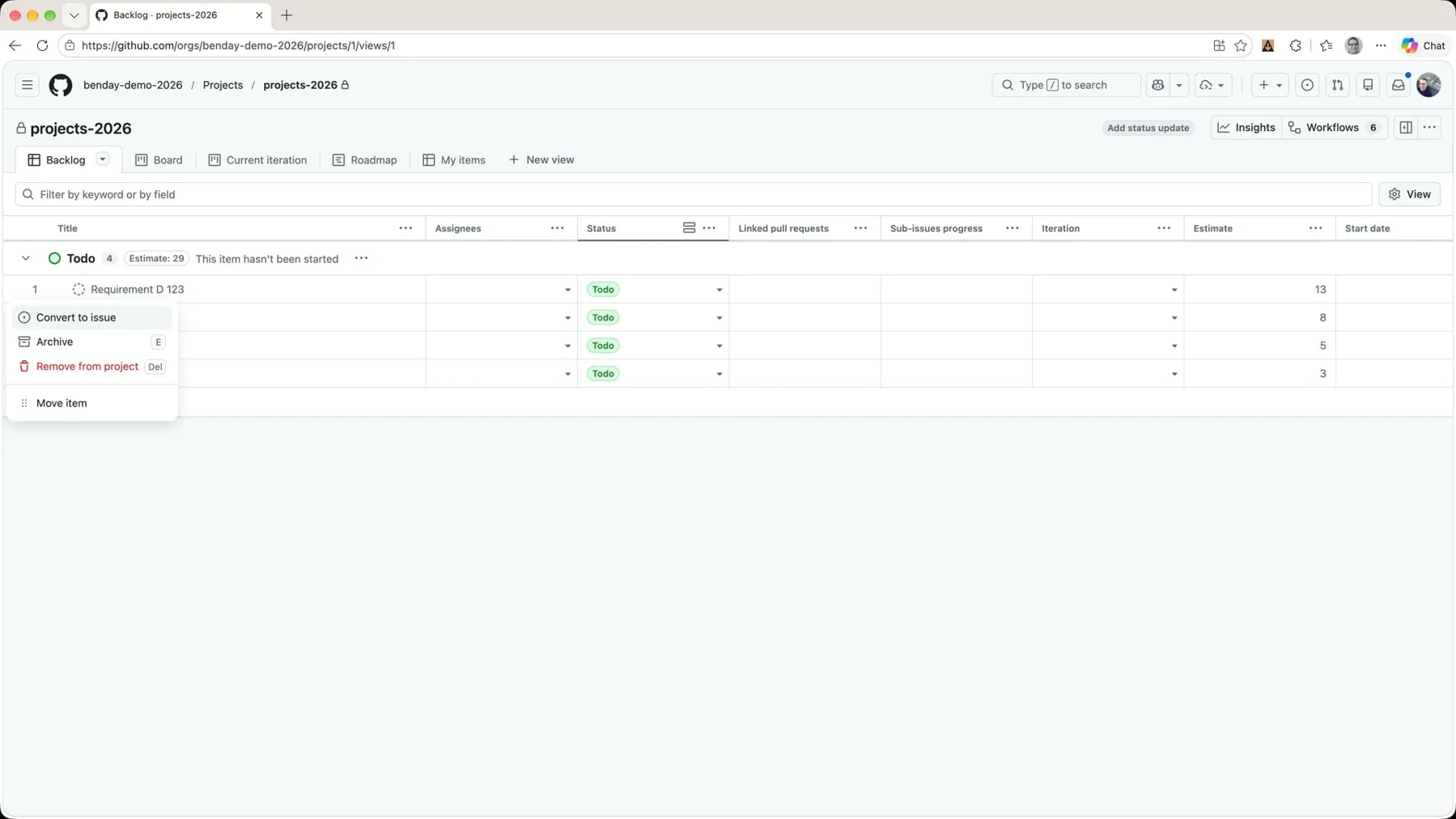Open notifications inbox icon
Screen dimensions: 1456x819
[1399, 85]
